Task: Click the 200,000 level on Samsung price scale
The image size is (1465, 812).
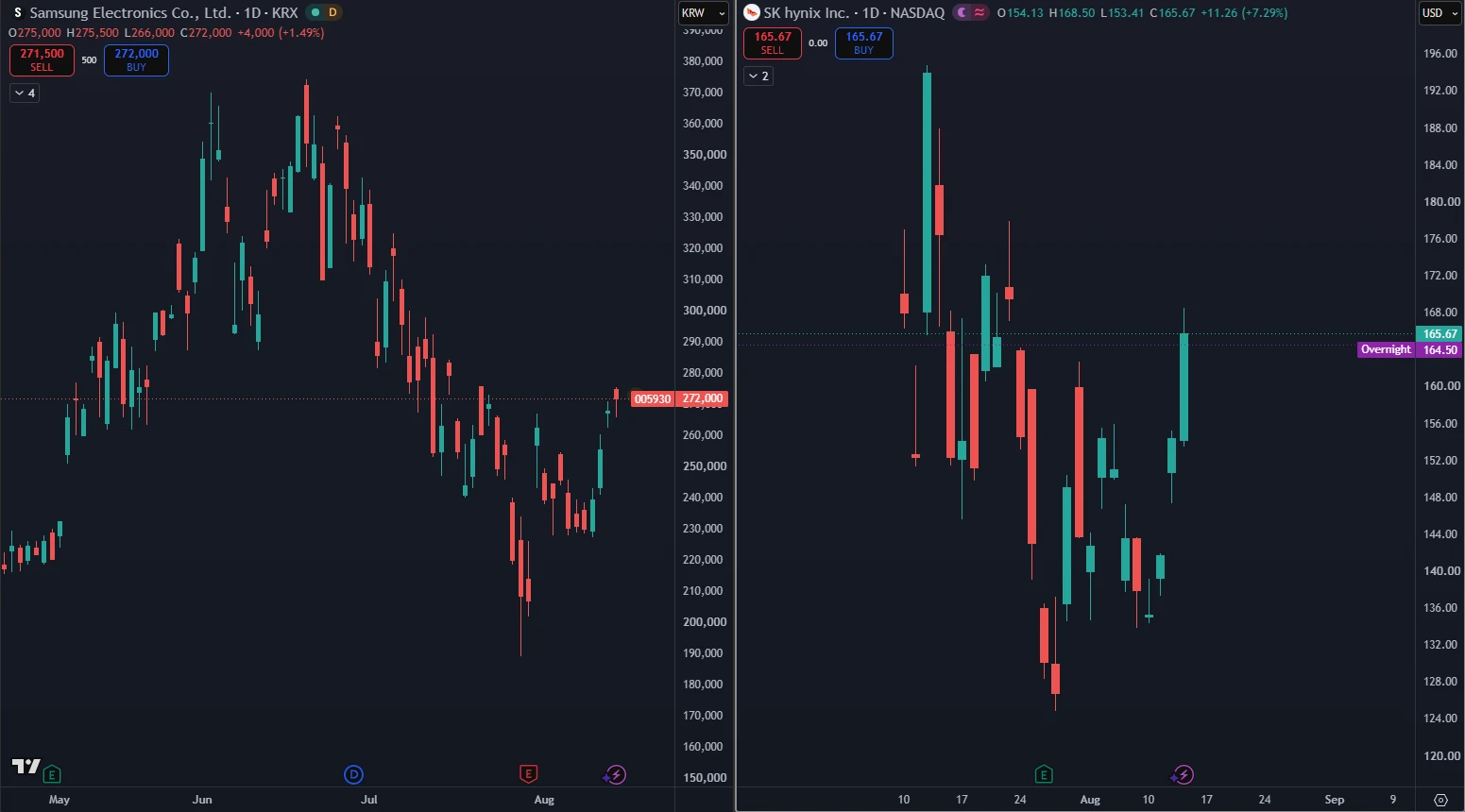Action: [x=705, y=622]
